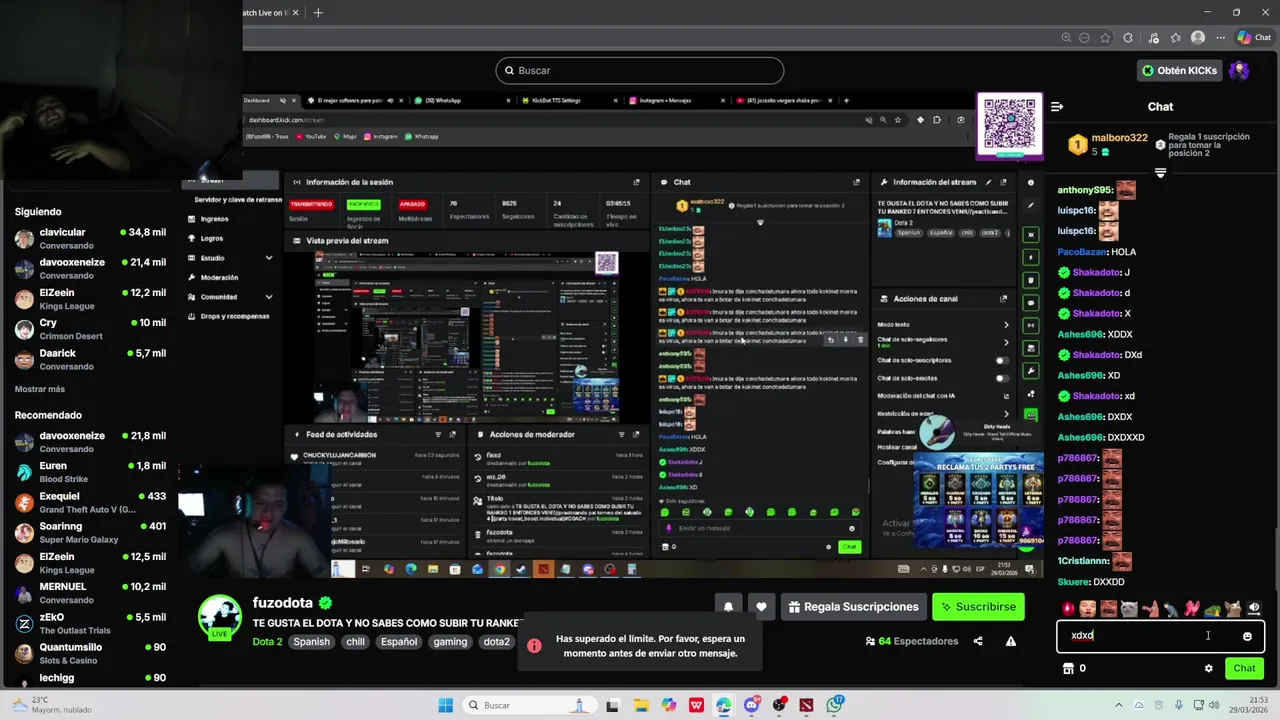Click fuzodota channel name
Image resolution: width=1280 pixels, height=720 pixels.
(283, 603)
